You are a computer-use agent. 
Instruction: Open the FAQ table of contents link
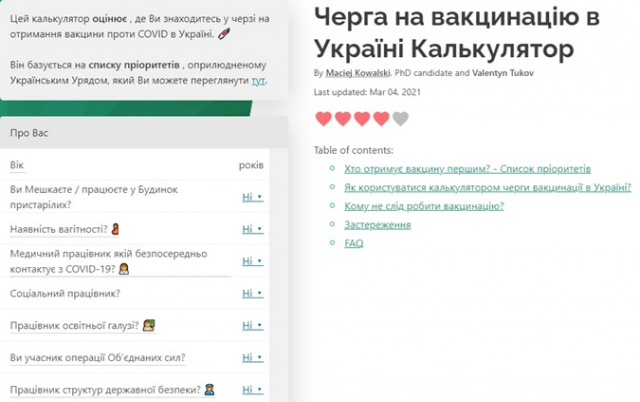point(353,243)
